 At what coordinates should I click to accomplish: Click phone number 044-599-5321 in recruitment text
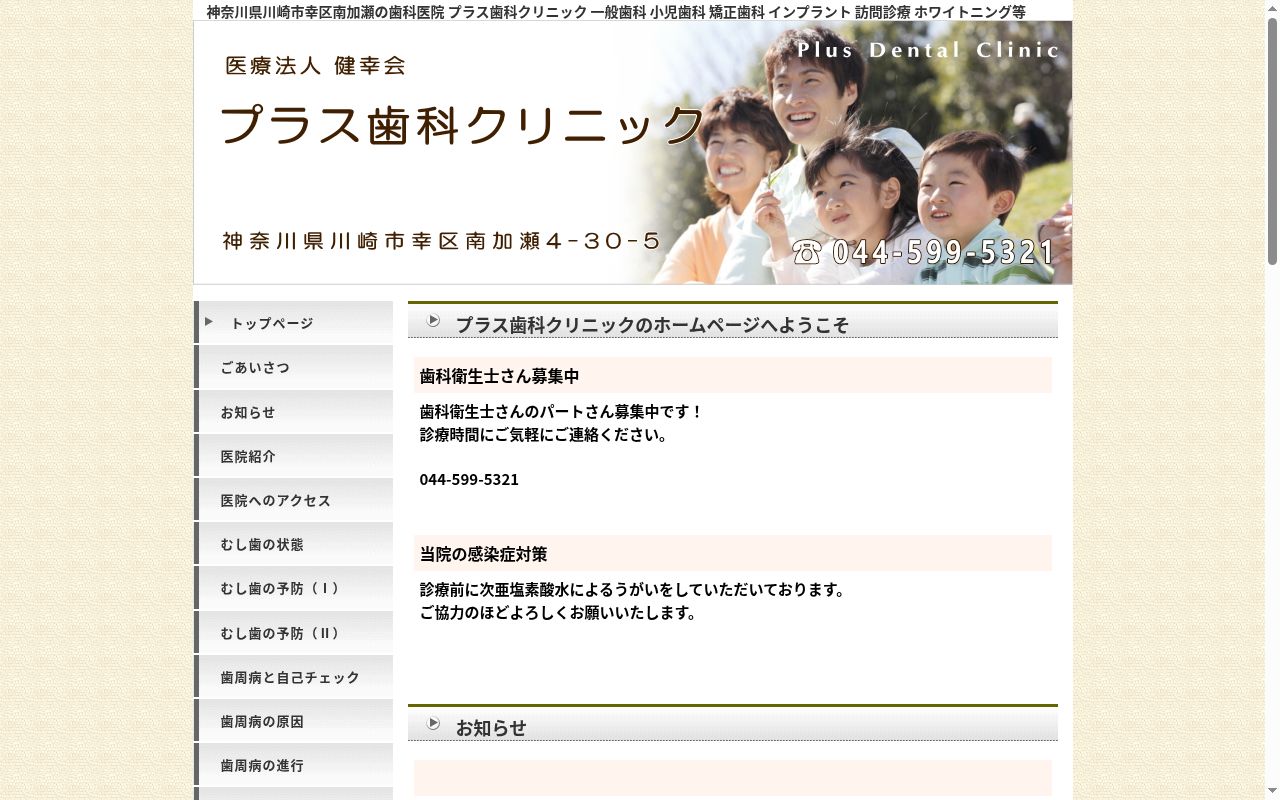(469, 479)
